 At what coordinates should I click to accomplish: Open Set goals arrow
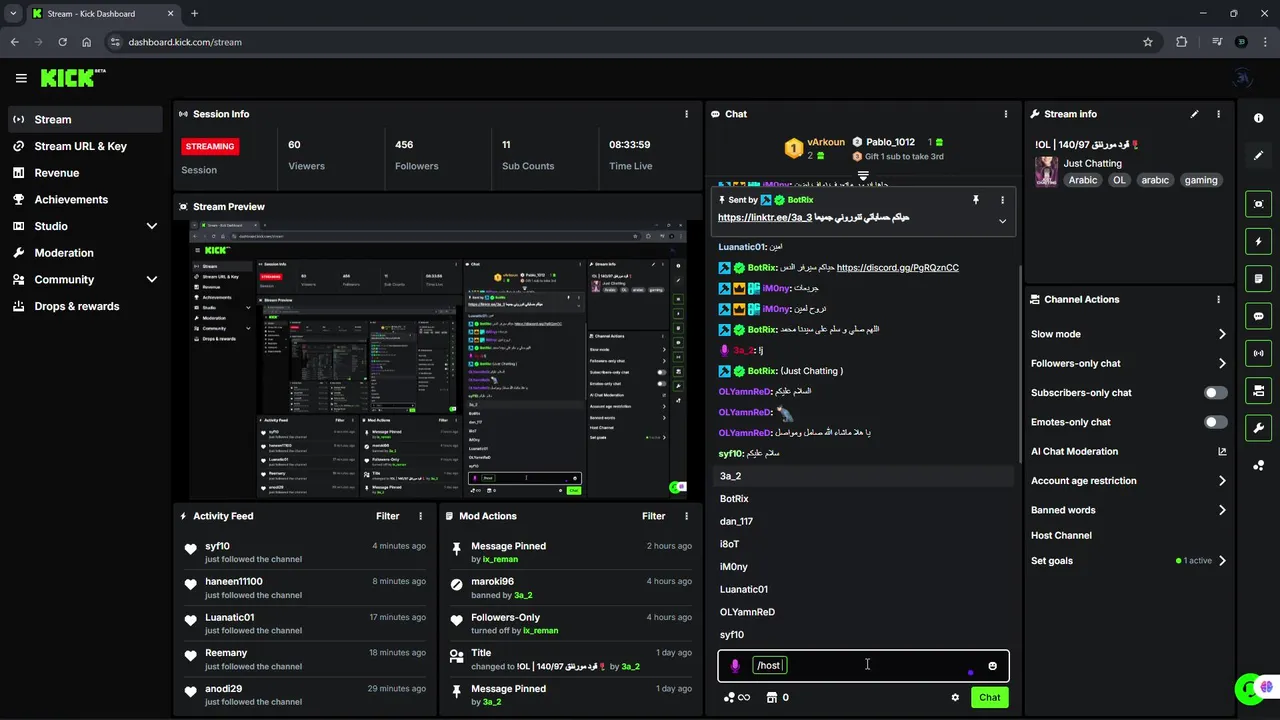[1222, 561]
